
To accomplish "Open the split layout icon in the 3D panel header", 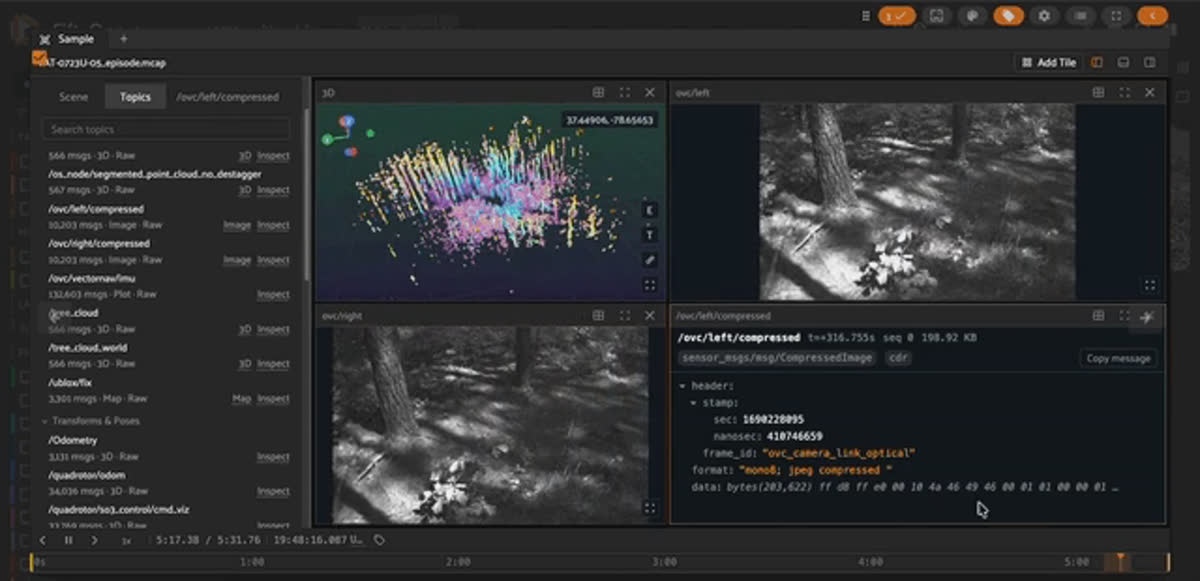I will point(598,92).
